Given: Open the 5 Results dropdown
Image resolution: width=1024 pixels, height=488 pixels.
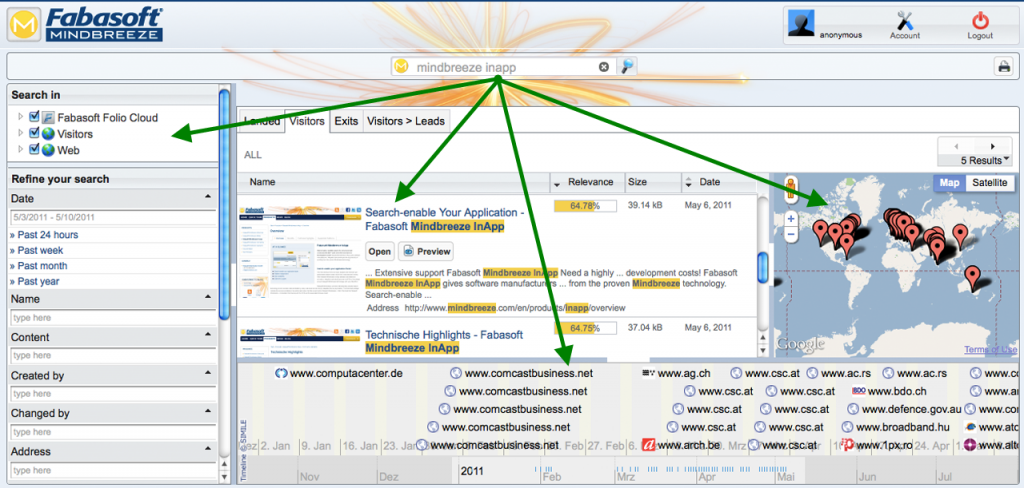Looking at the screenshot, I should [x=985, y=160].
